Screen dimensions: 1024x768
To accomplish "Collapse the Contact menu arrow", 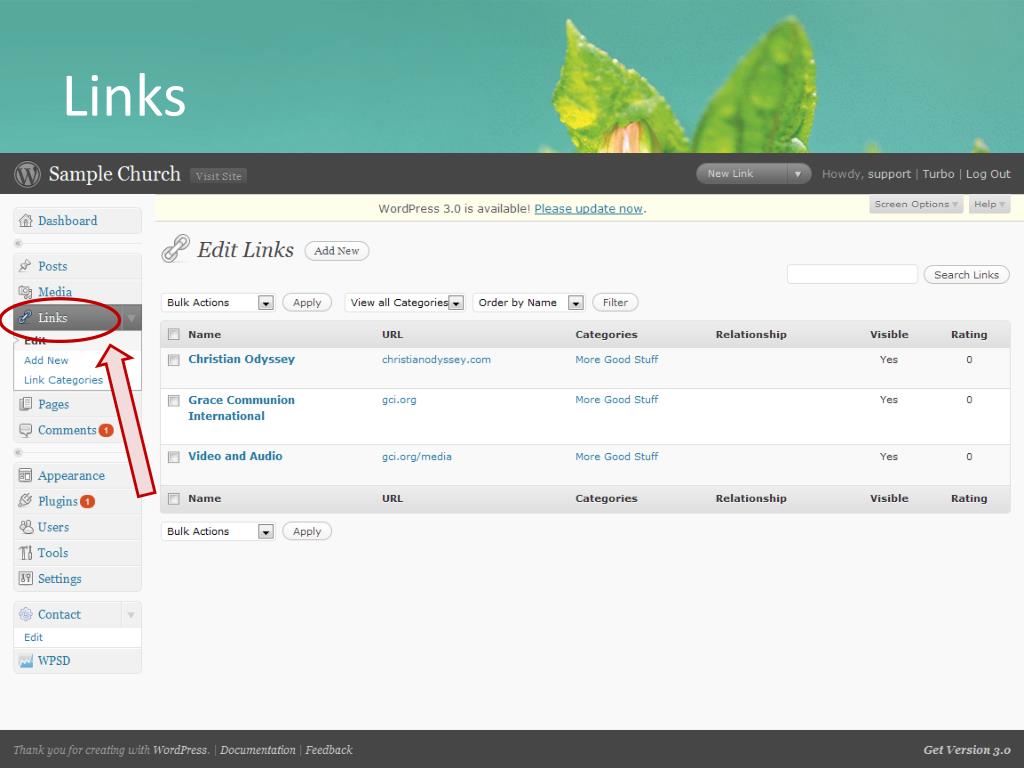I will pyautogui.click(x=131, y=615).
